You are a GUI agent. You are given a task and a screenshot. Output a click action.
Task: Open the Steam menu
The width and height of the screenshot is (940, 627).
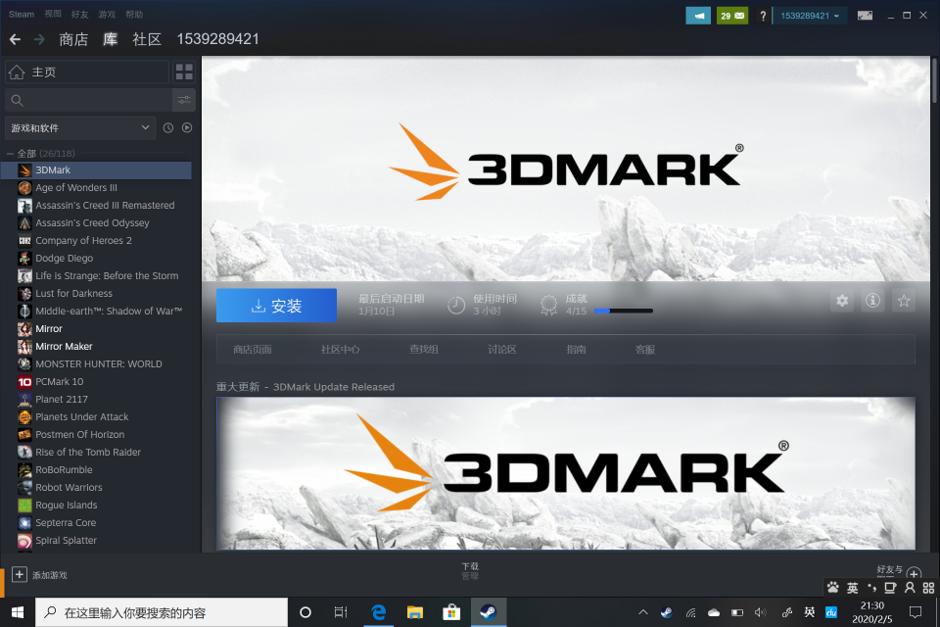(21, 14)
